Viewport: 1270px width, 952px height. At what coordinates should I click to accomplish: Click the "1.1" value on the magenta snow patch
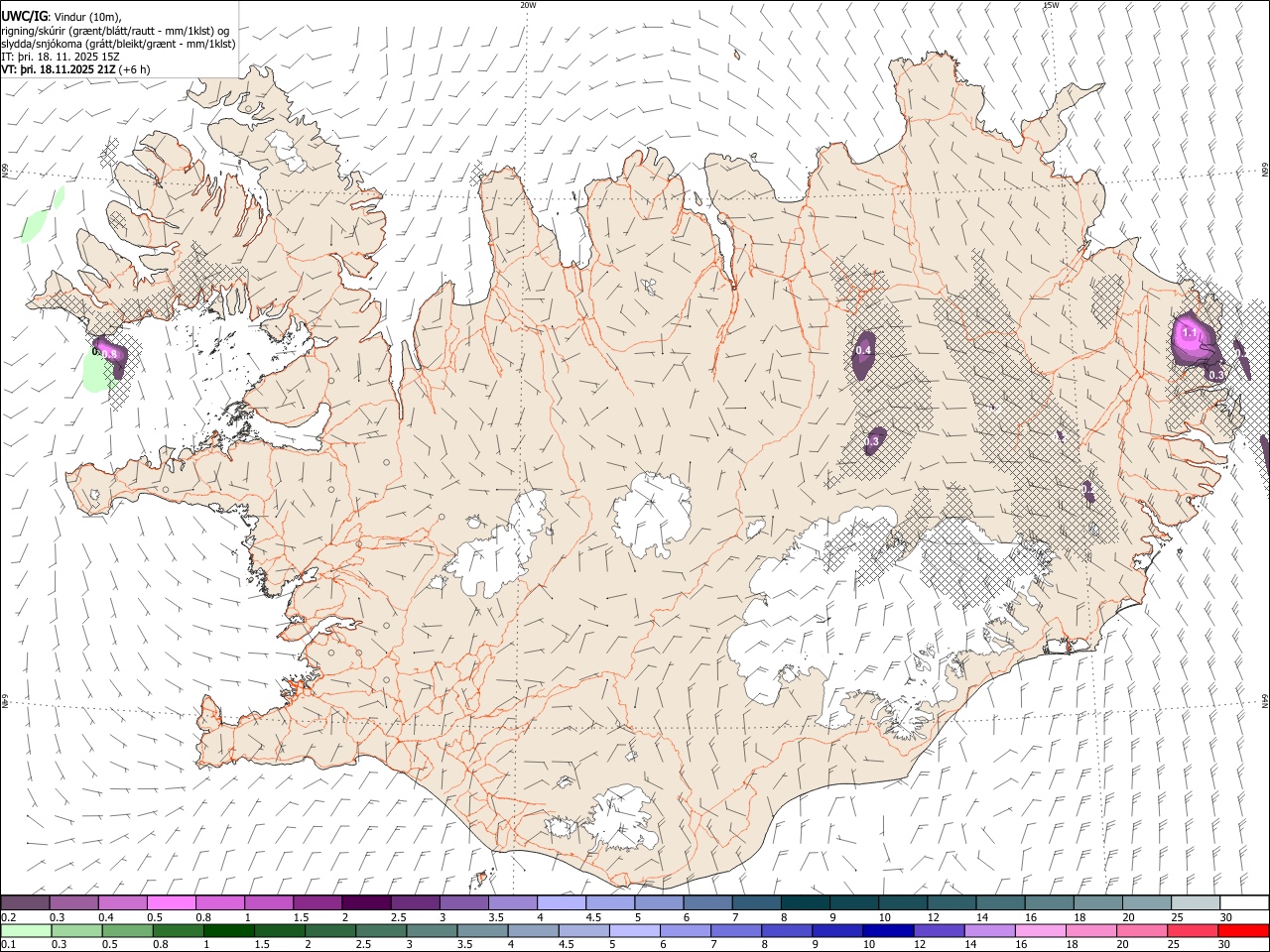(x=1190, y=334)
